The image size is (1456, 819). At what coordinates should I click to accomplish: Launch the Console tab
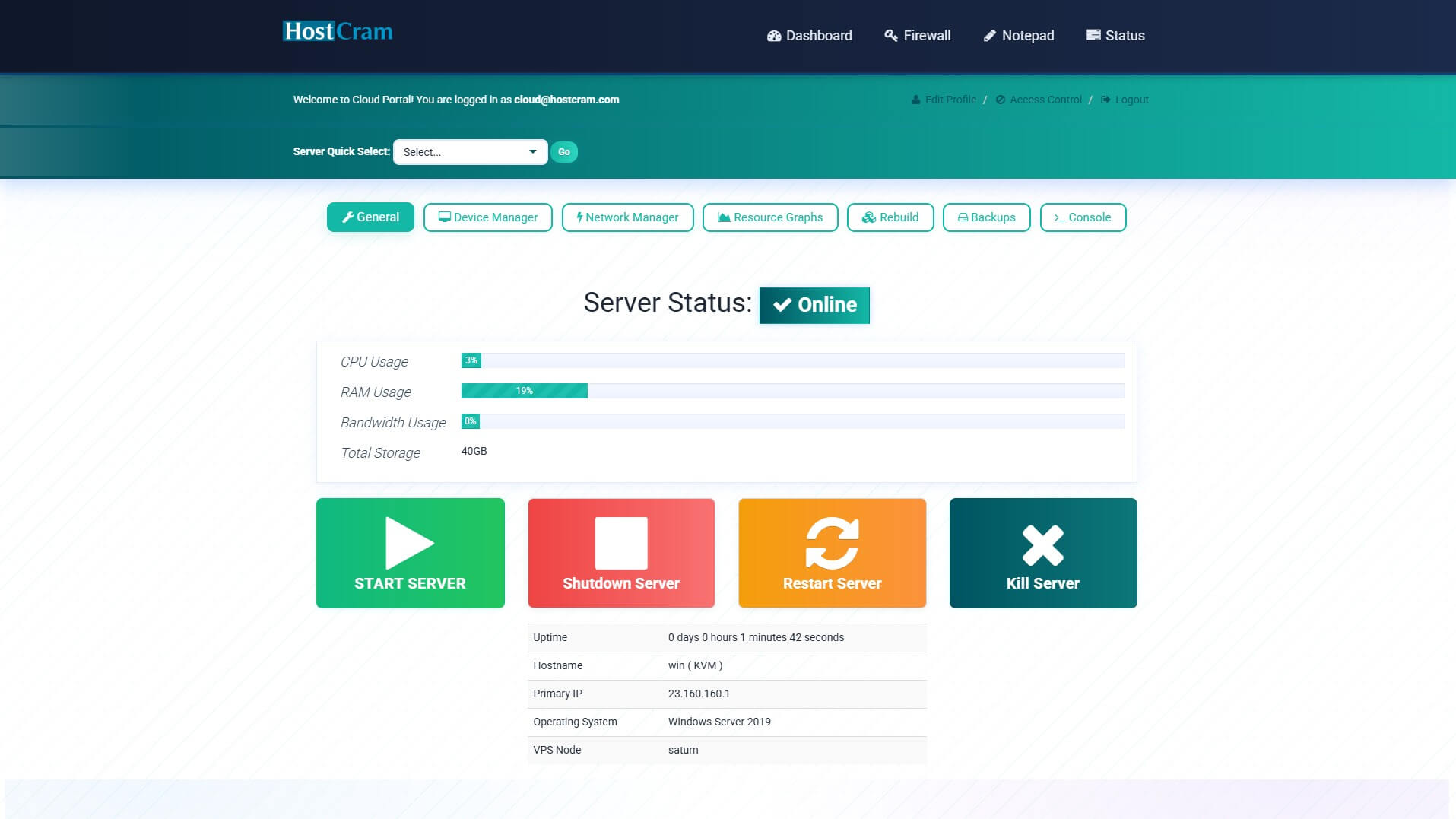[x=1083, y=217]
